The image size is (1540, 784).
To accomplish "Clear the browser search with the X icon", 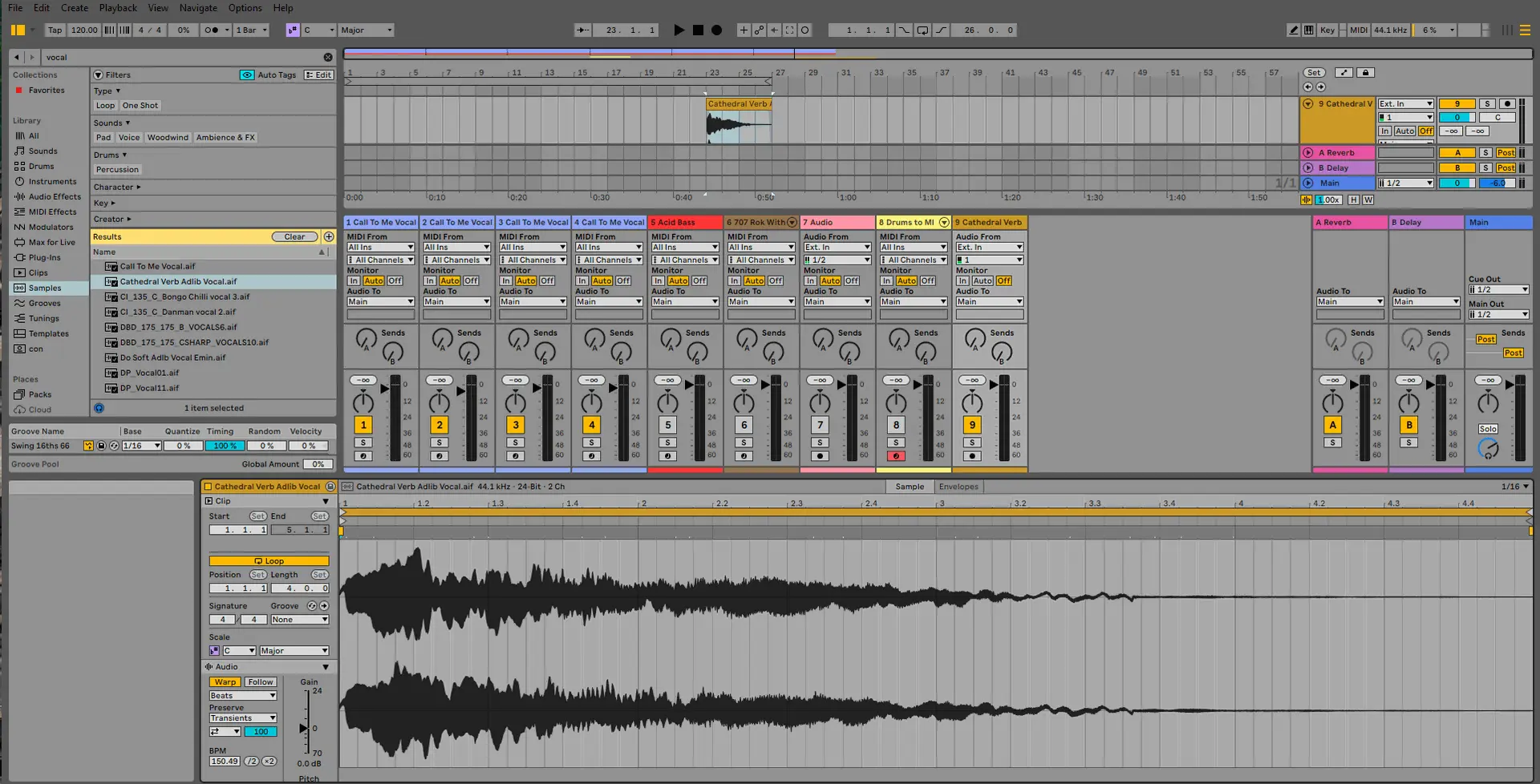I will pos(327,57).
